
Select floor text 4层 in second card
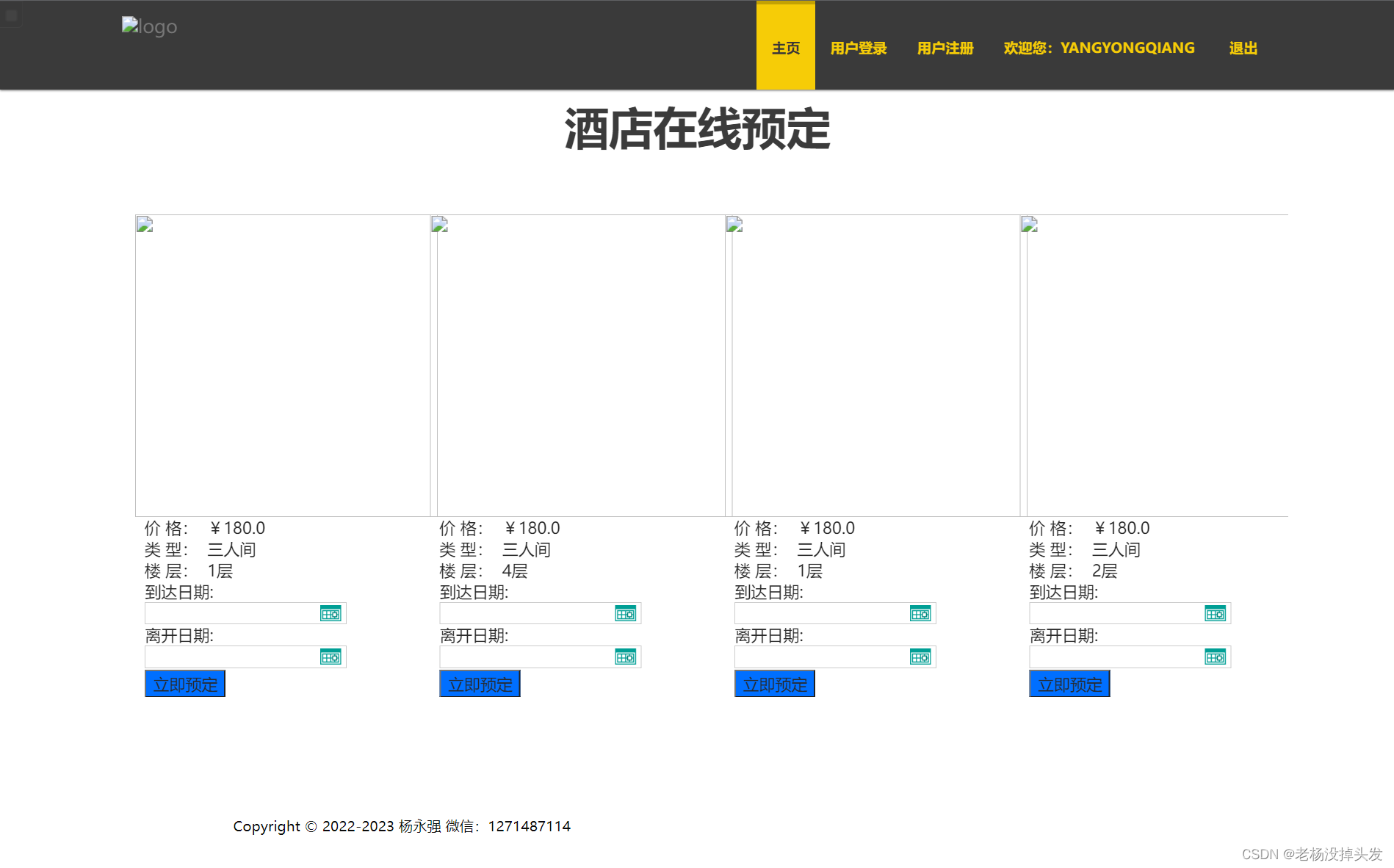click(x=515, y=571)
